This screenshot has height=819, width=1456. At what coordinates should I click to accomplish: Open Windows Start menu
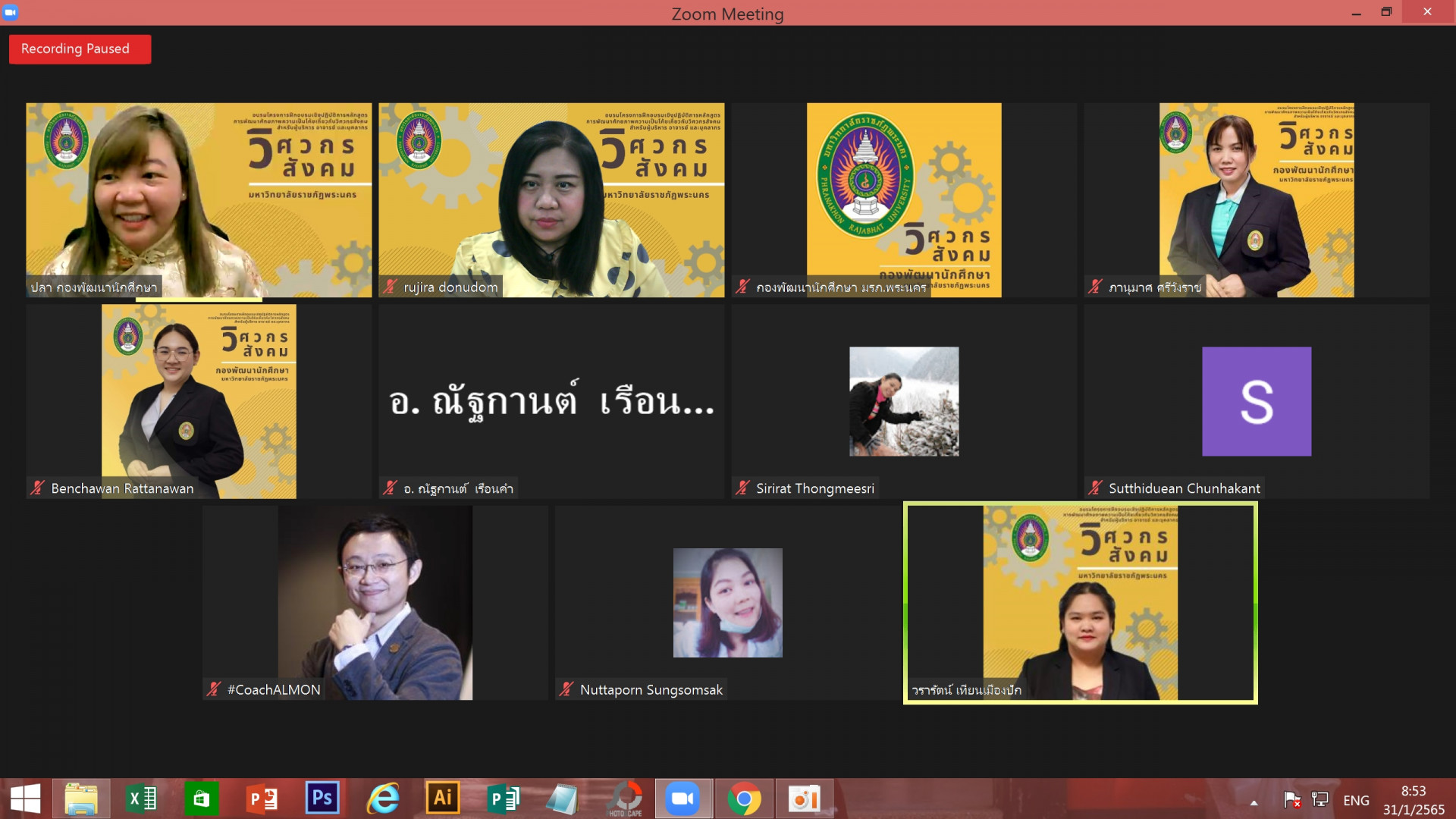tap(25, 799)
